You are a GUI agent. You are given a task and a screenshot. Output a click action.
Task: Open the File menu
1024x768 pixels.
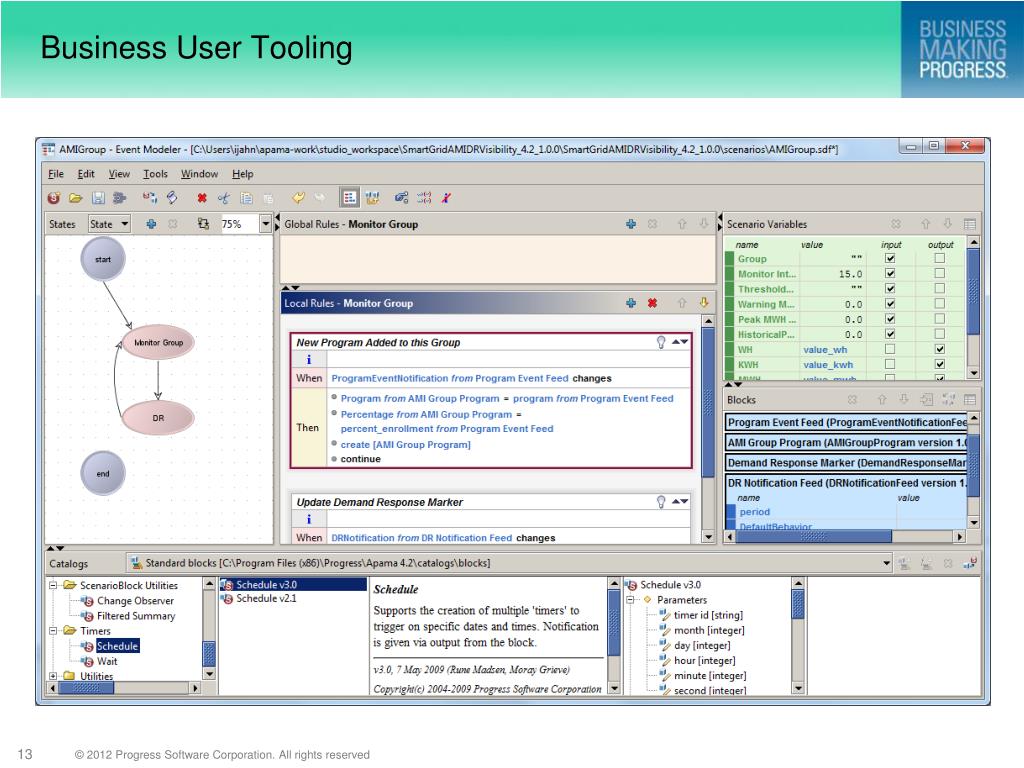pyautogui.click(x=56, y=174)
